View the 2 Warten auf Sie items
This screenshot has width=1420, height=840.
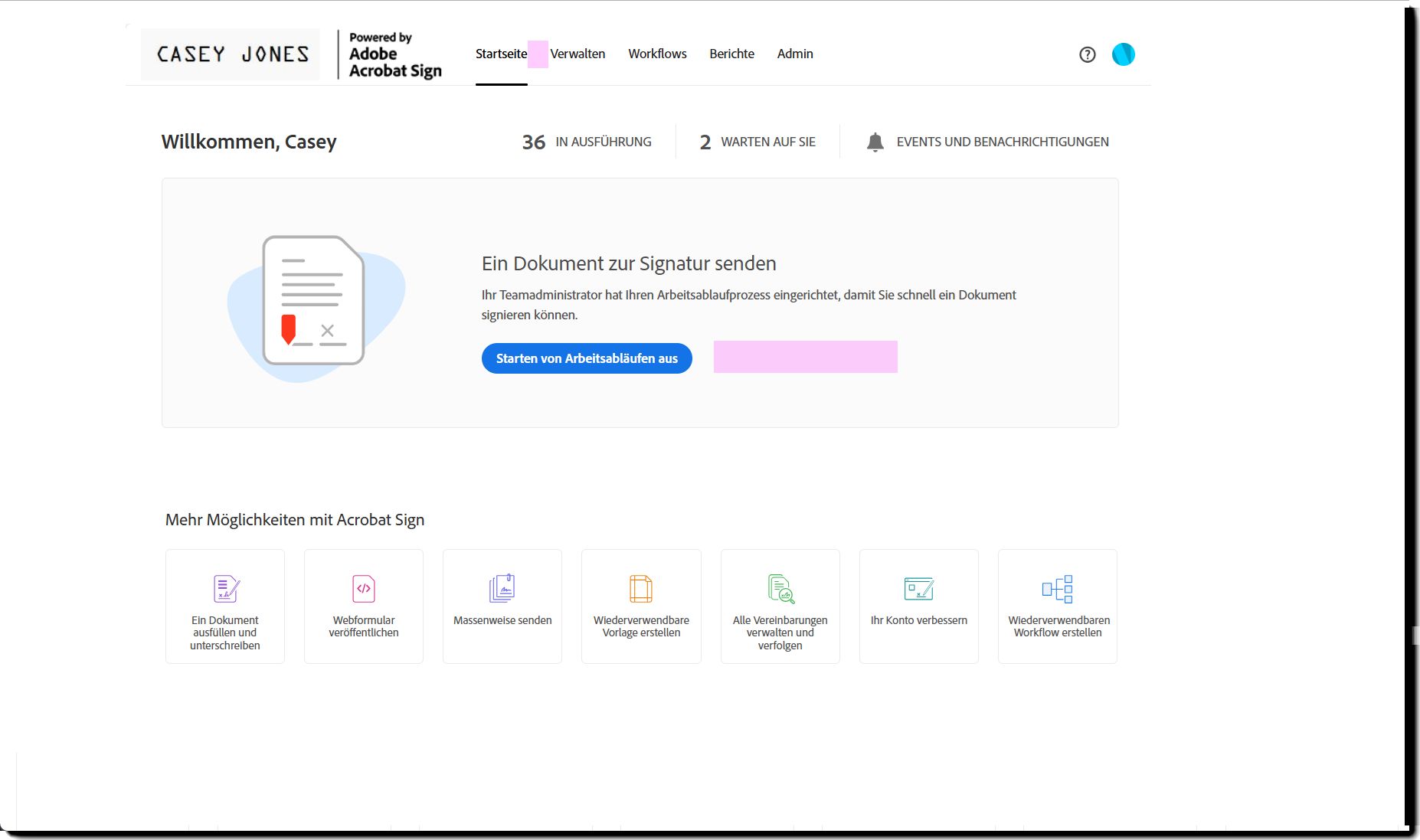[x=757, y=142]
